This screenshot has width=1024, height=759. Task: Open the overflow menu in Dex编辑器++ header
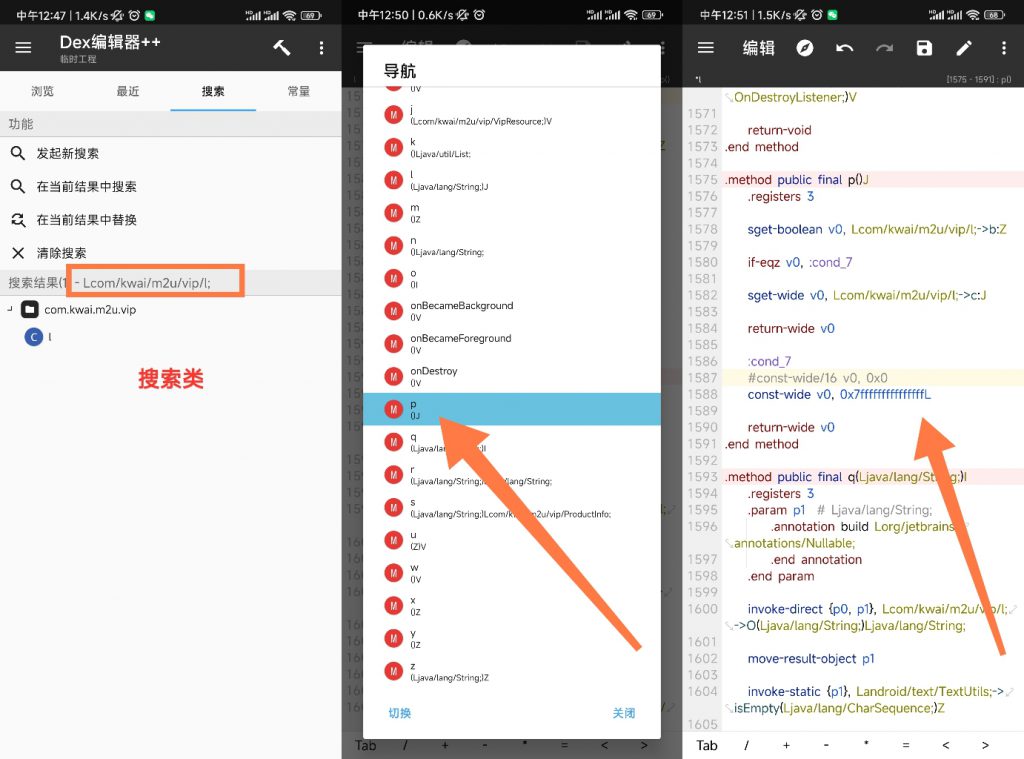click(x=321, y=48)
